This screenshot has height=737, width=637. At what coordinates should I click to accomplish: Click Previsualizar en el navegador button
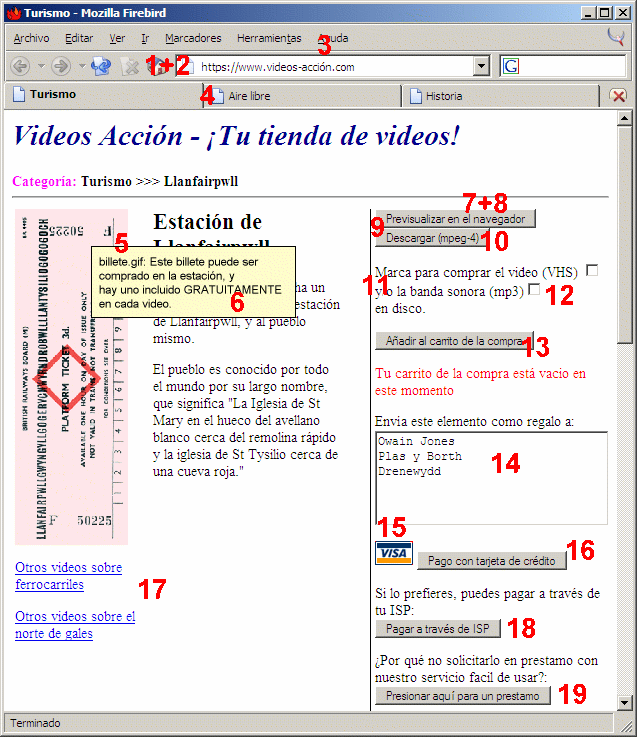pos(455,219)
